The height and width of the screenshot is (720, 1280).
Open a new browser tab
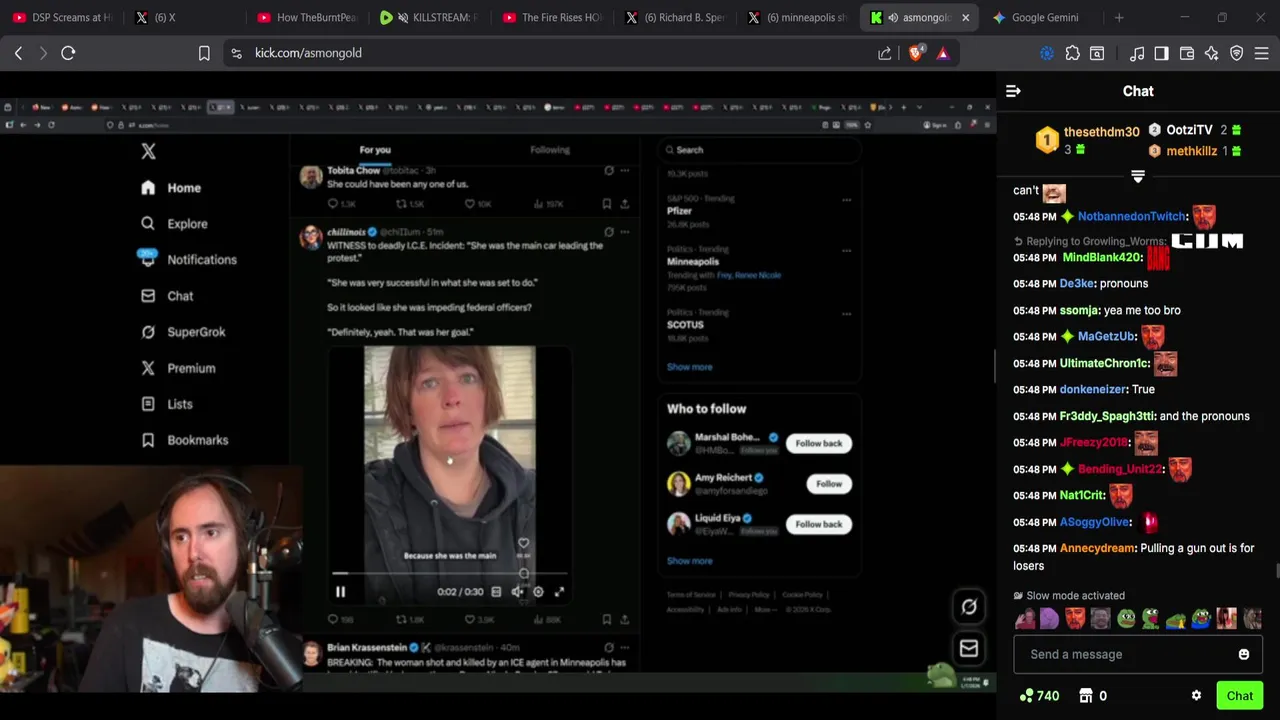pos(1119,17)
